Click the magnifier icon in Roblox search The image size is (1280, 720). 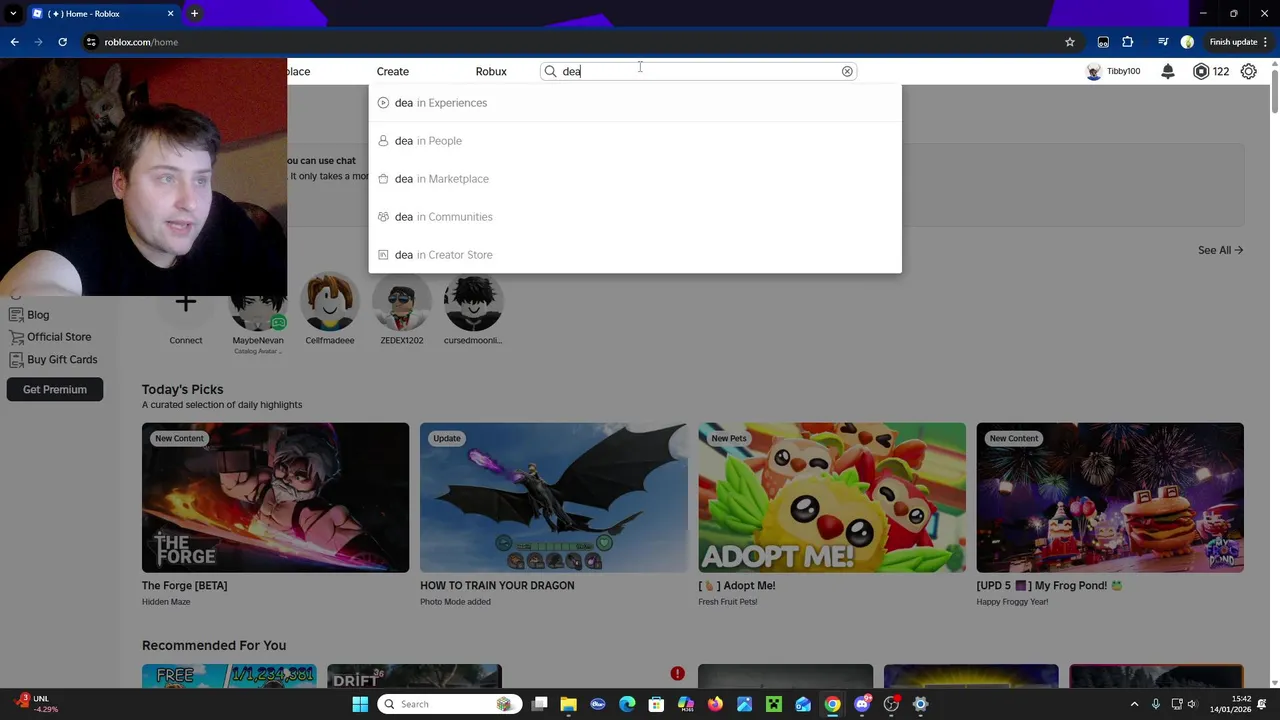pos(550,71)
